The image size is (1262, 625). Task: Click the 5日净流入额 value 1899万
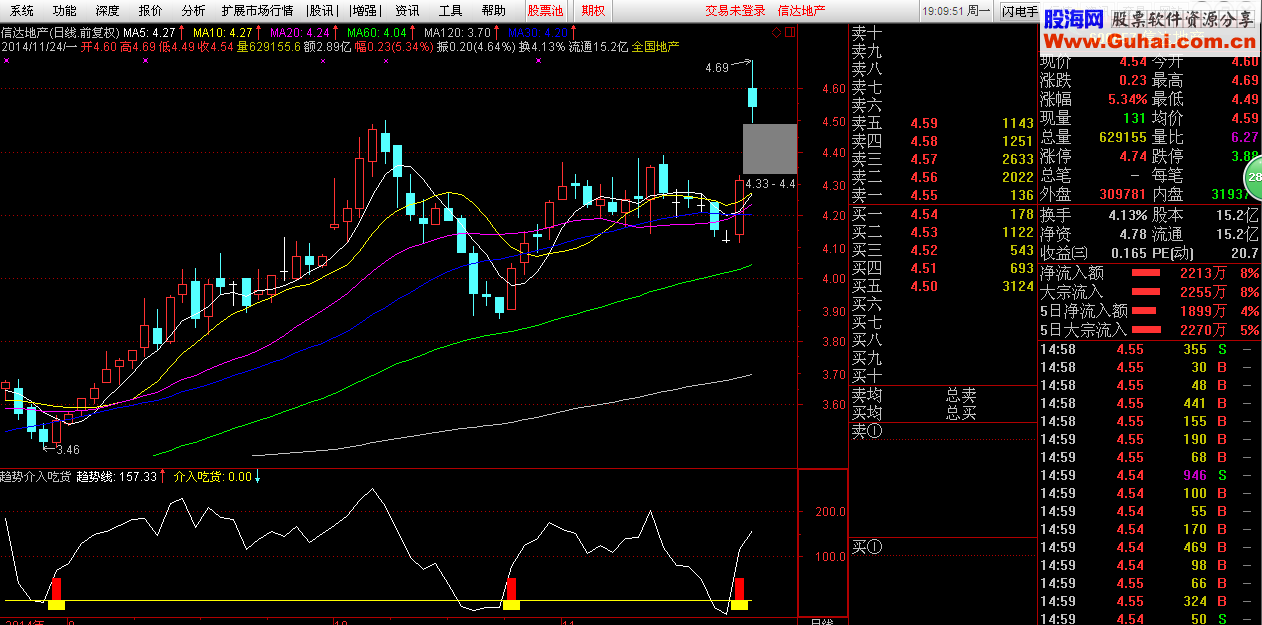point(1205,311)
